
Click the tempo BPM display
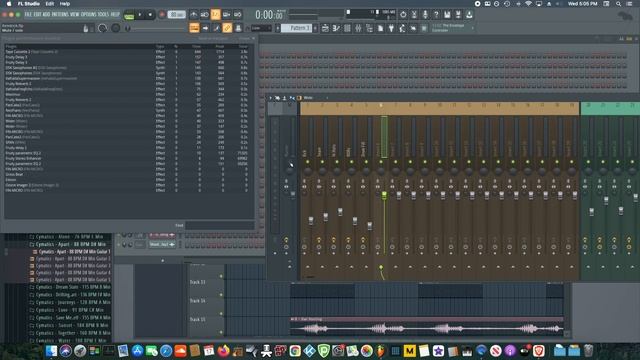(177, 15)
